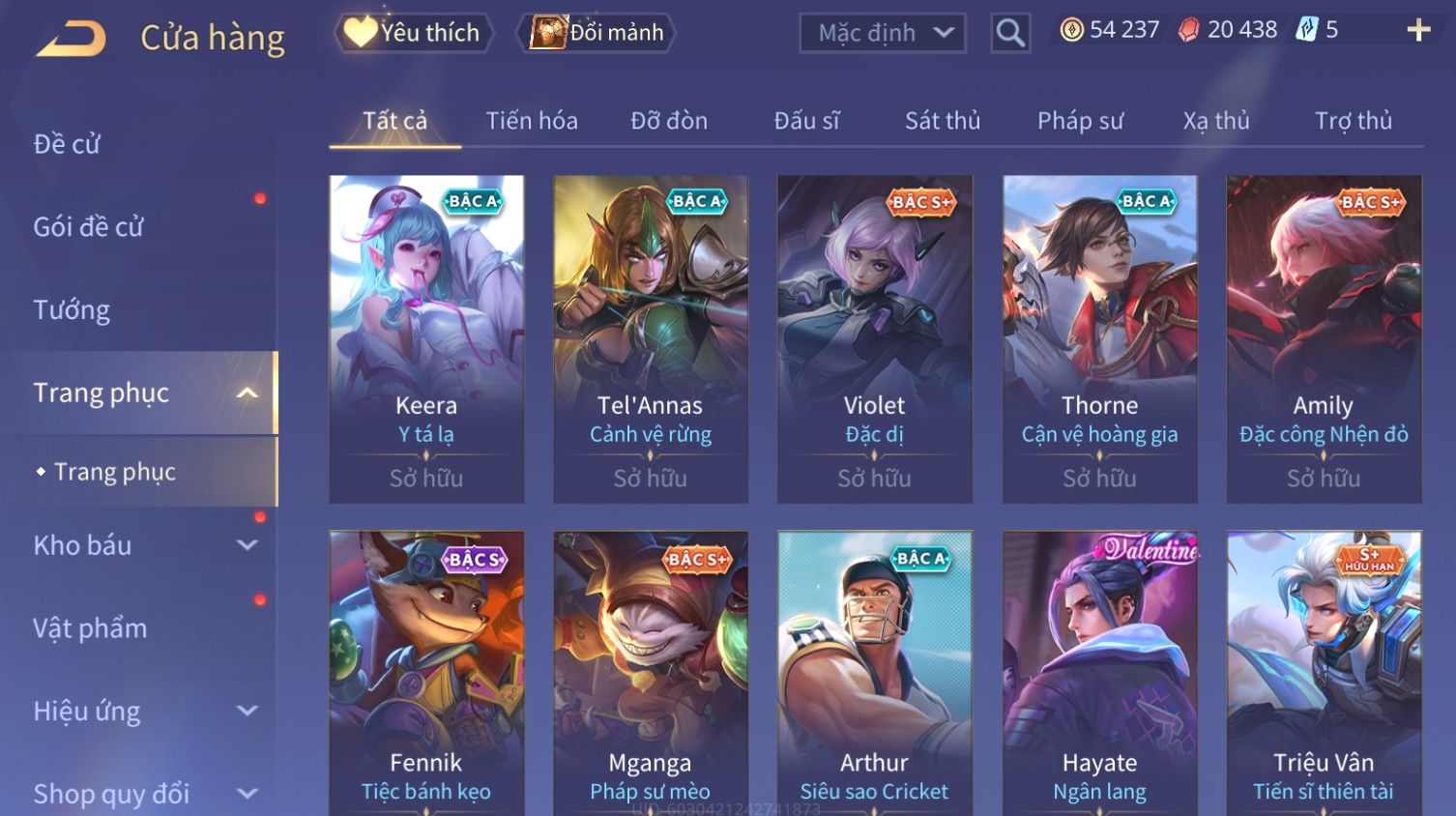Open Violet Đặc dị skin card
The width and height of the screenshot is (1456, 816).
(875, 338)
